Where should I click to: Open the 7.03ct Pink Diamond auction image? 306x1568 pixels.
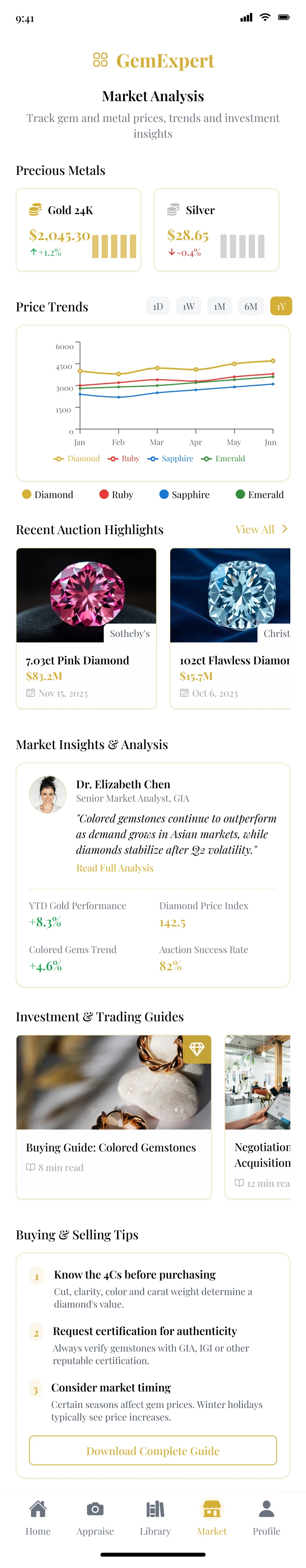tap(86, 595)
